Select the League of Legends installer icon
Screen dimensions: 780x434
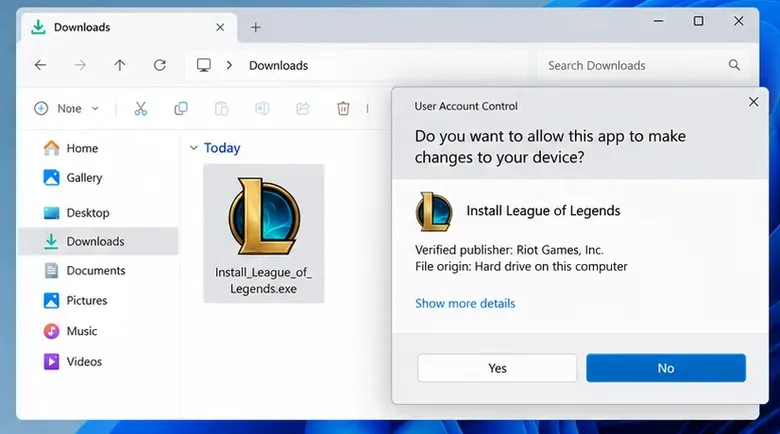[x=264, y=217]
